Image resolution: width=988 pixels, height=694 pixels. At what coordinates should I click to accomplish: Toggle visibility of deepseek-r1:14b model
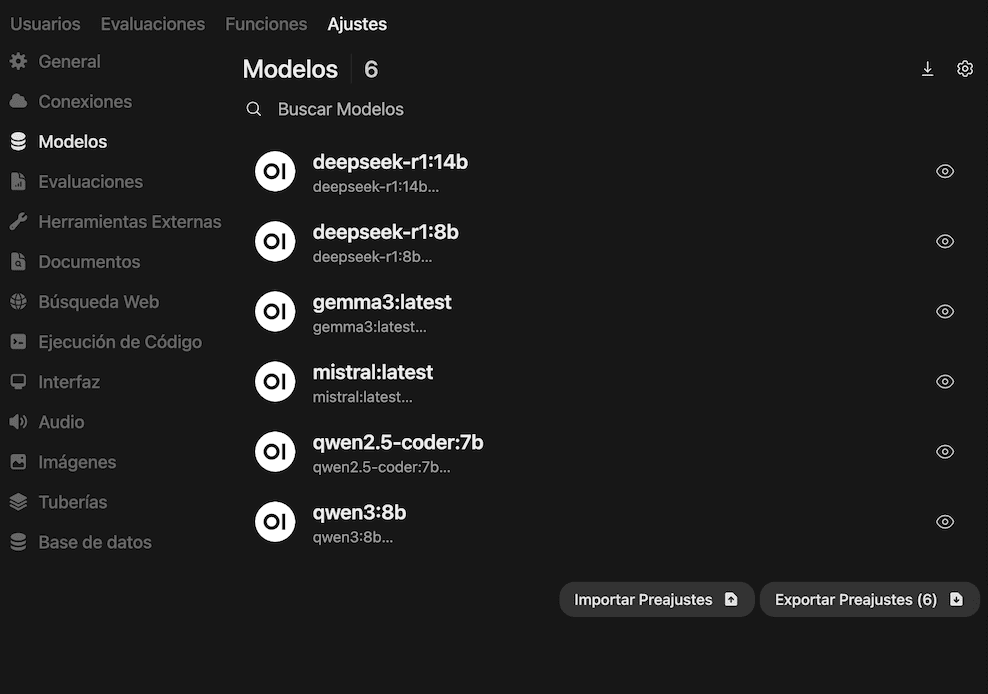pyautogui.click(x=944, y=171)
